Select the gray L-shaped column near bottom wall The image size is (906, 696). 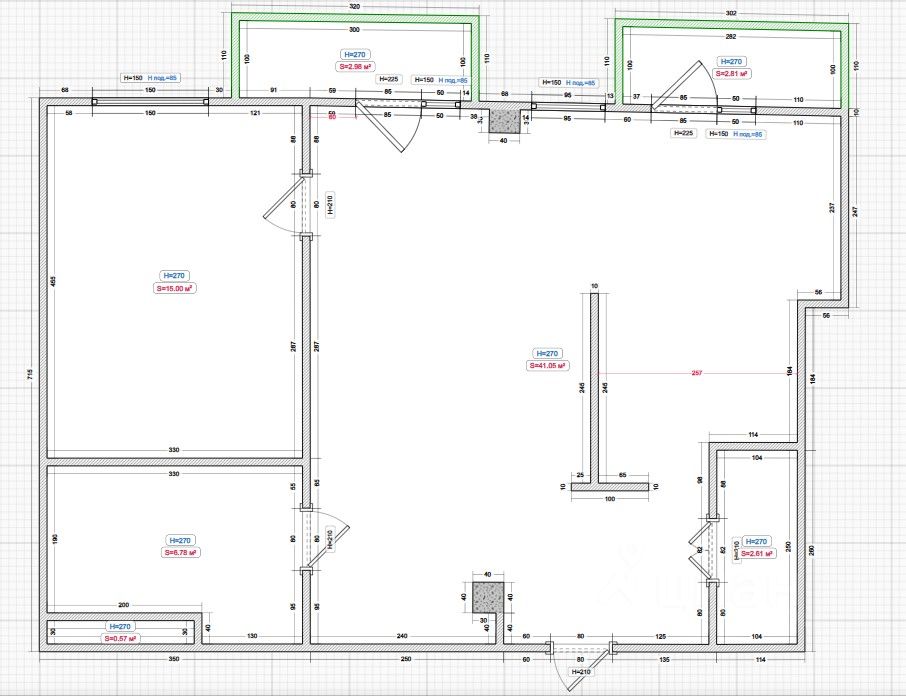click(488, 598)
